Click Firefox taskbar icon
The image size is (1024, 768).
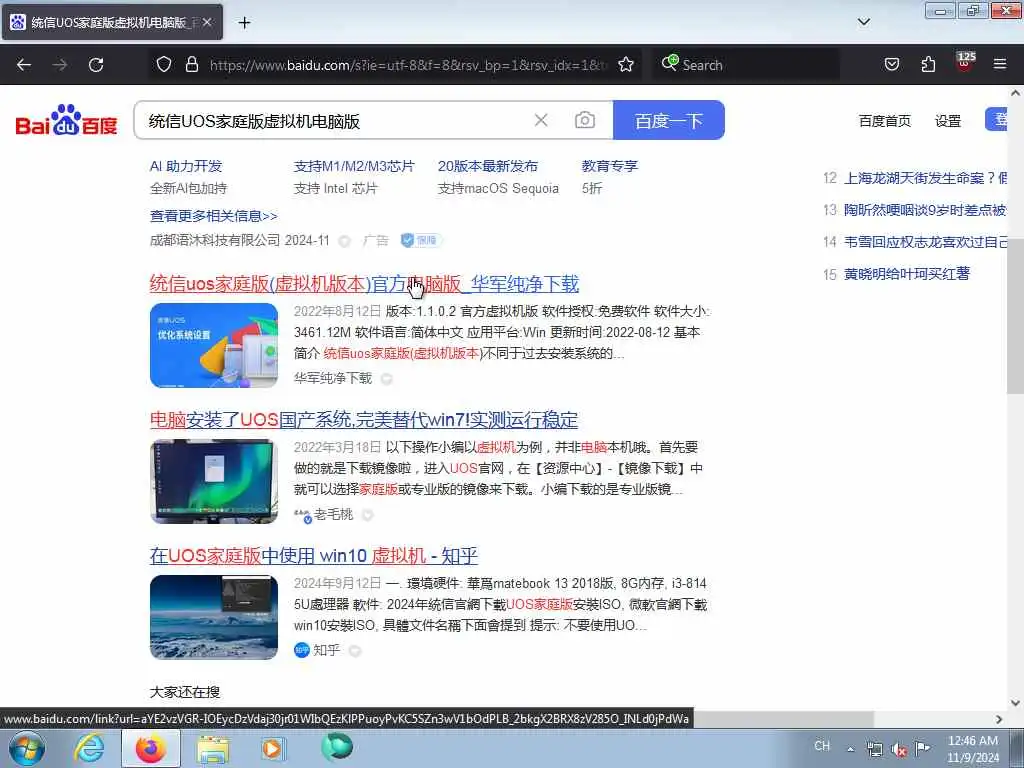[x=151, y=748]
